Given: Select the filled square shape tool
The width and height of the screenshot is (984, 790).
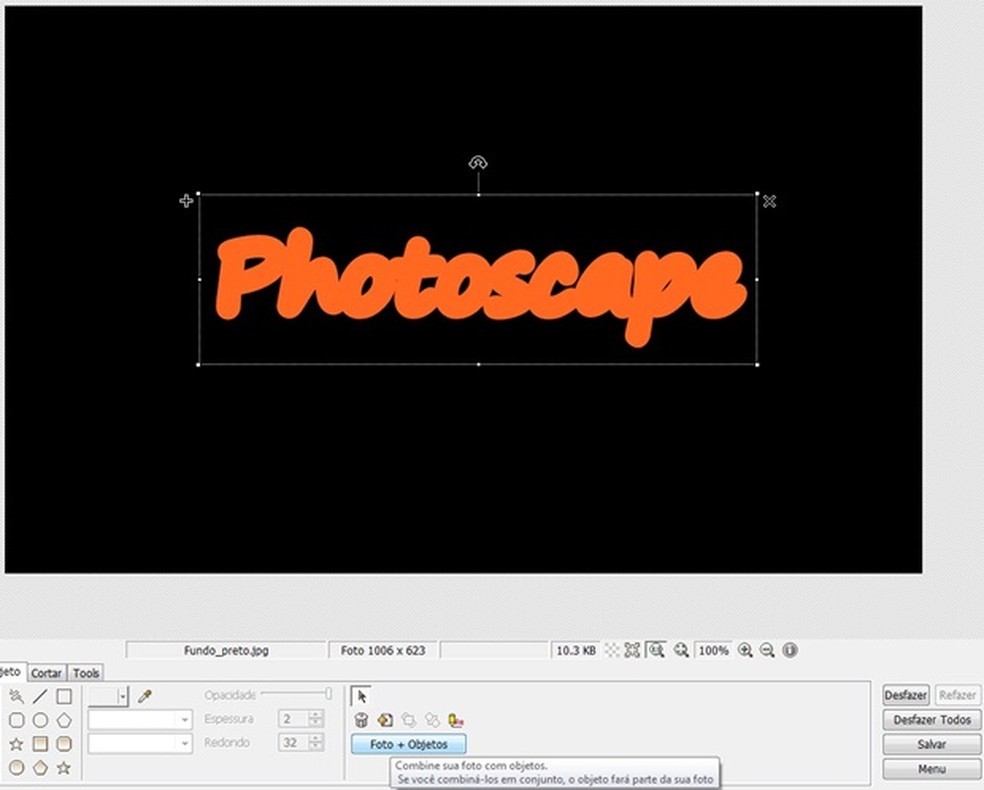Looking at the screenshot, I should pos(40,744).
